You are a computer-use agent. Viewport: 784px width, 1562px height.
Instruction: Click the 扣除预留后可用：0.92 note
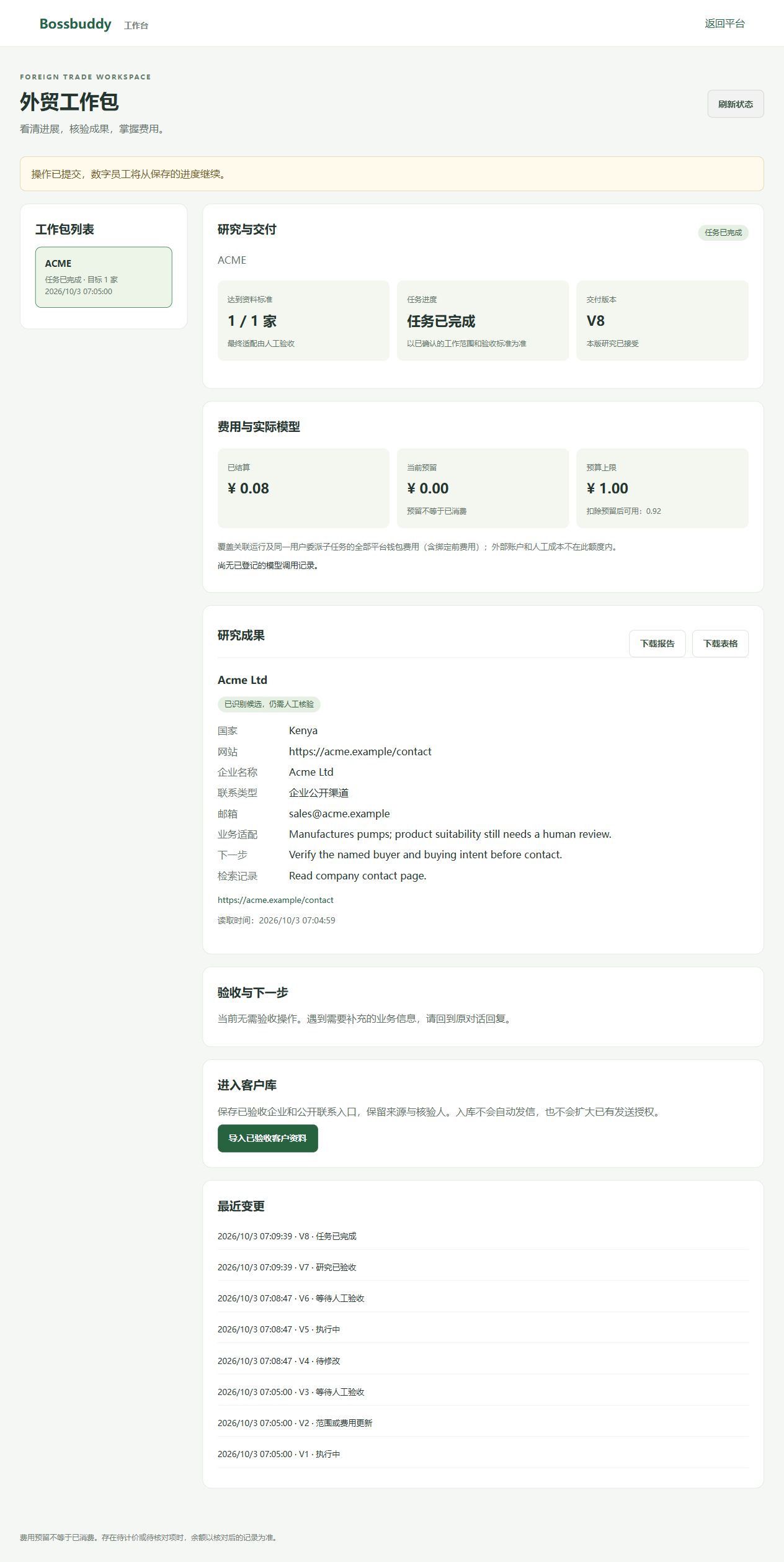point(624,511)
